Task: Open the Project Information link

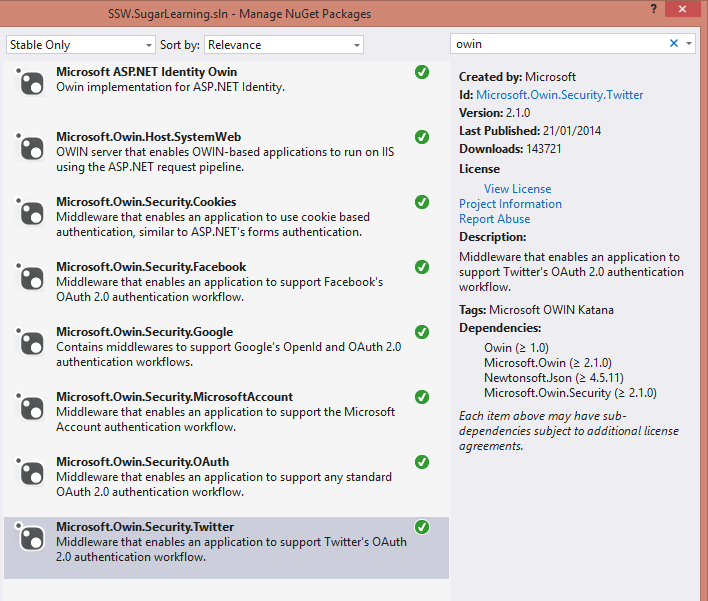Action: [x=510, y=204]
